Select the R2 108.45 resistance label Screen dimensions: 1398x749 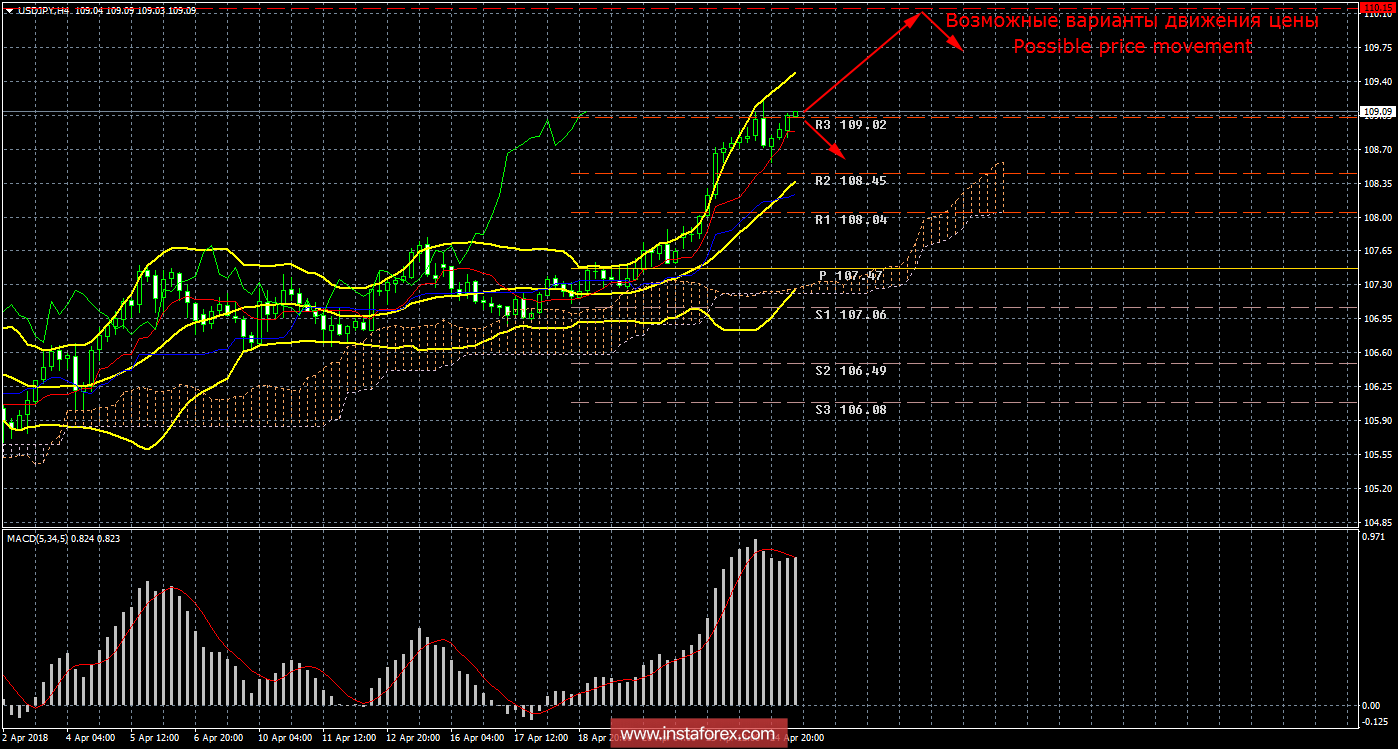(x=850, y=182)
